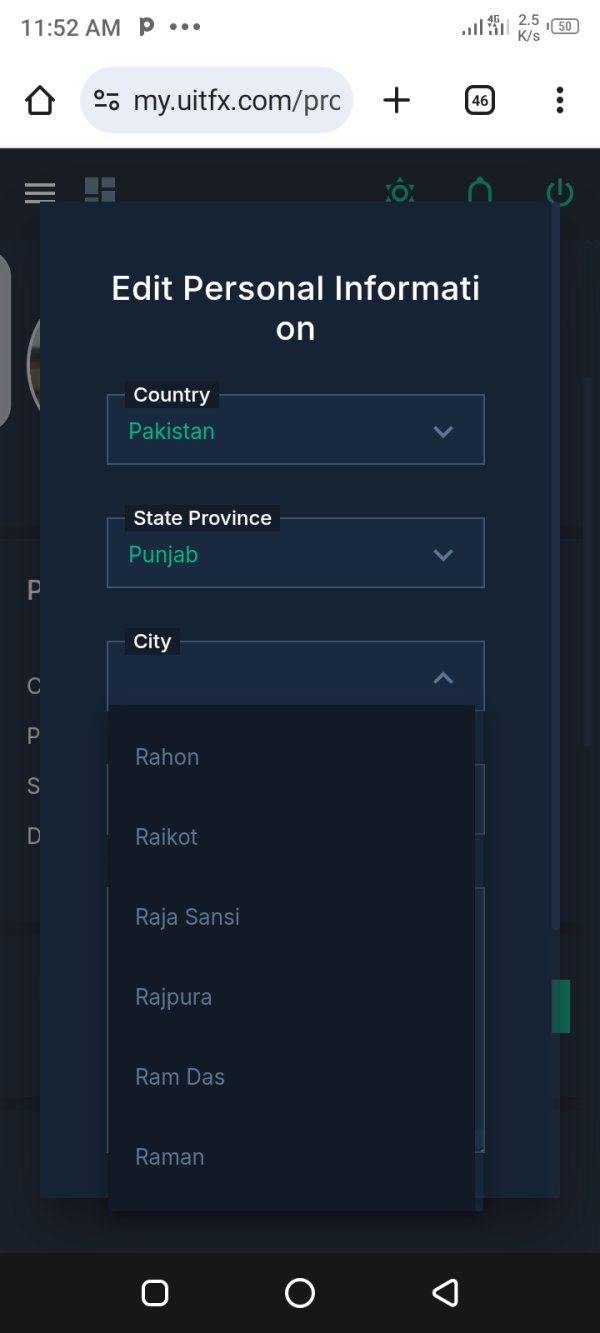View site info icon in address bar
600x1333 pixels.
[x=106, y=100]
